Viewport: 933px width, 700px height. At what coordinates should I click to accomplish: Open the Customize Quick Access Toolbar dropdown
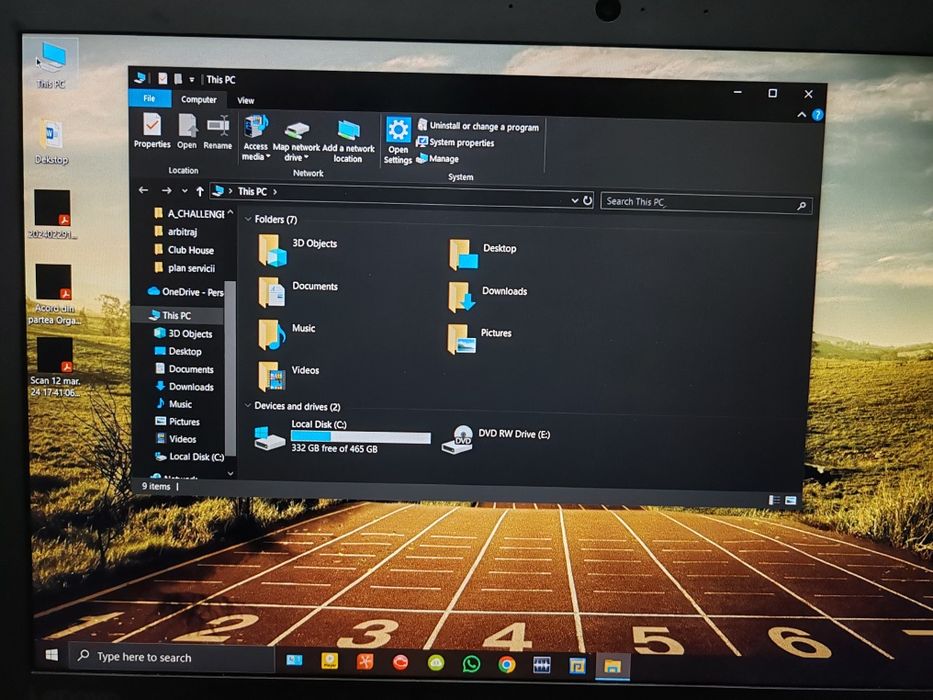pos(192,79)
